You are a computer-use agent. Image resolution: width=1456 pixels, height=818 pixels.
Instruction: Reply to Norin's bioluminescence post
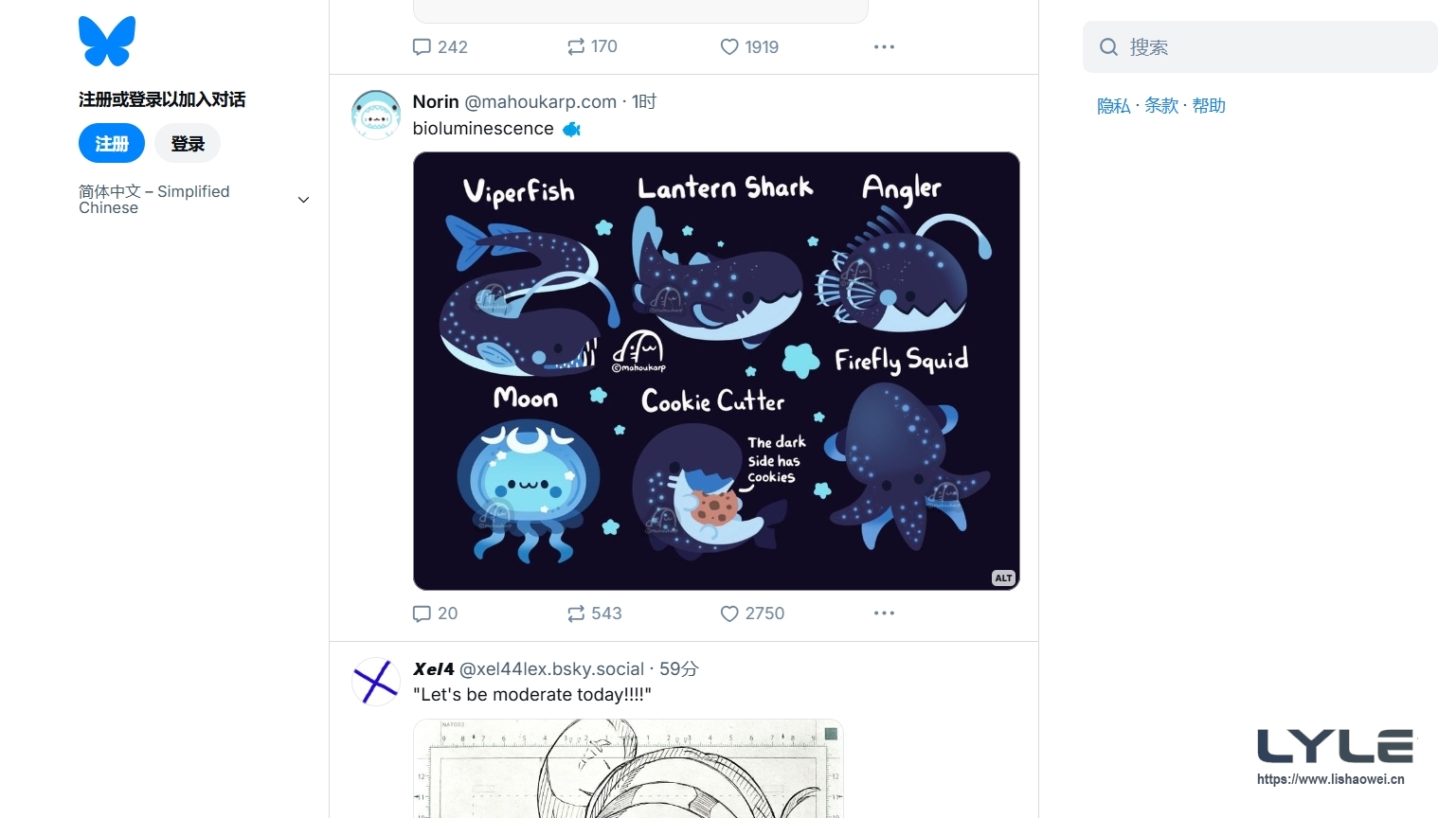pyautogui.click(x=422, y=613)
